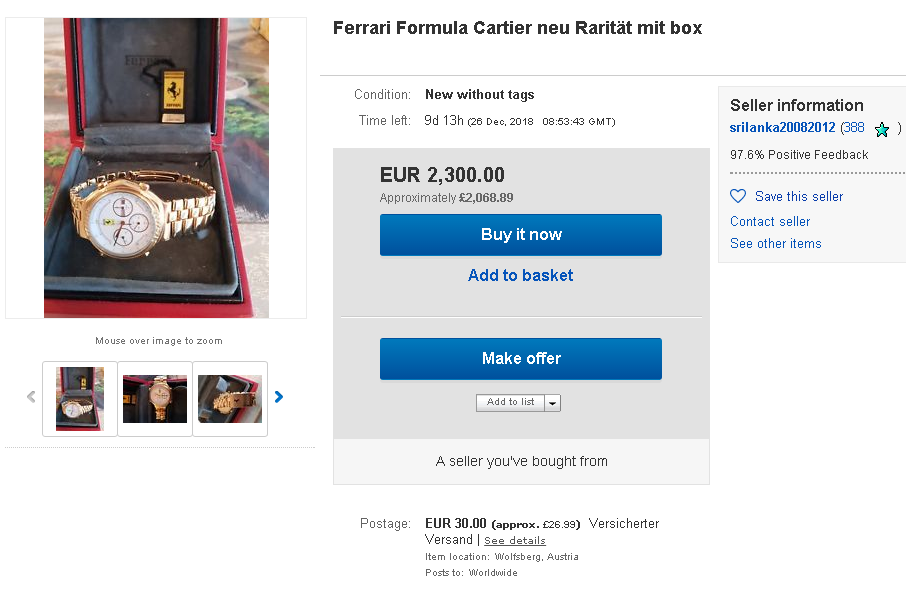Click See details for postage
This screenshot has height=594, width=906.
[515, 541]
